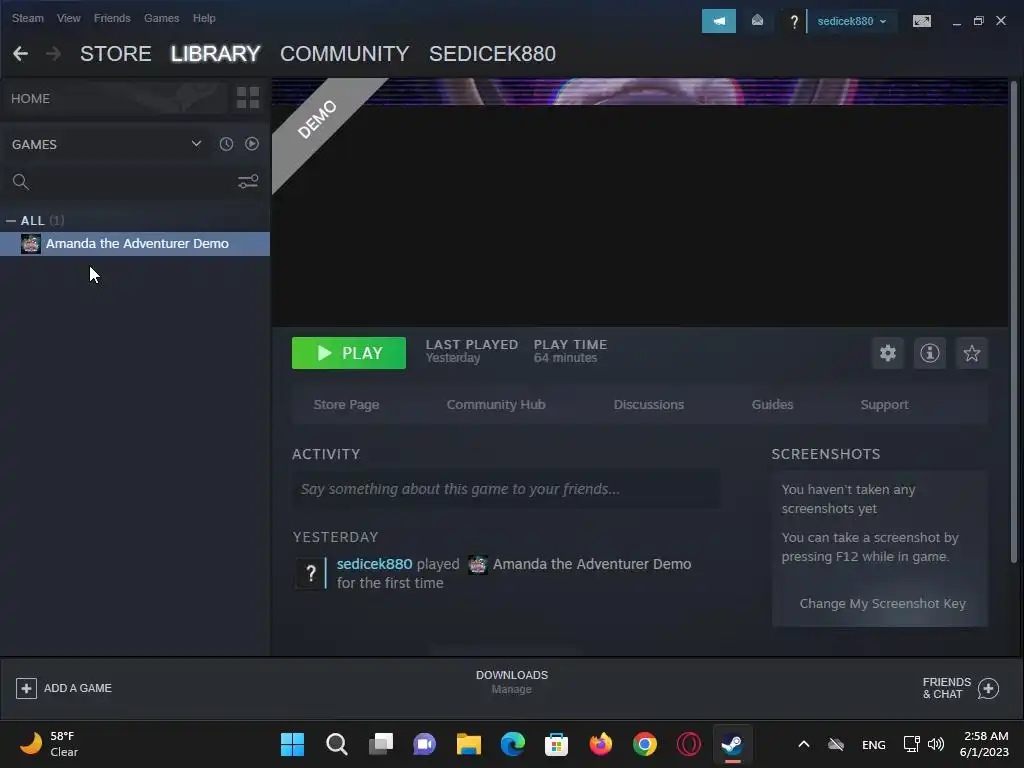This screenshot has height=768, width=1024.
Task: Go back with the left arrow
Action: 20,54
